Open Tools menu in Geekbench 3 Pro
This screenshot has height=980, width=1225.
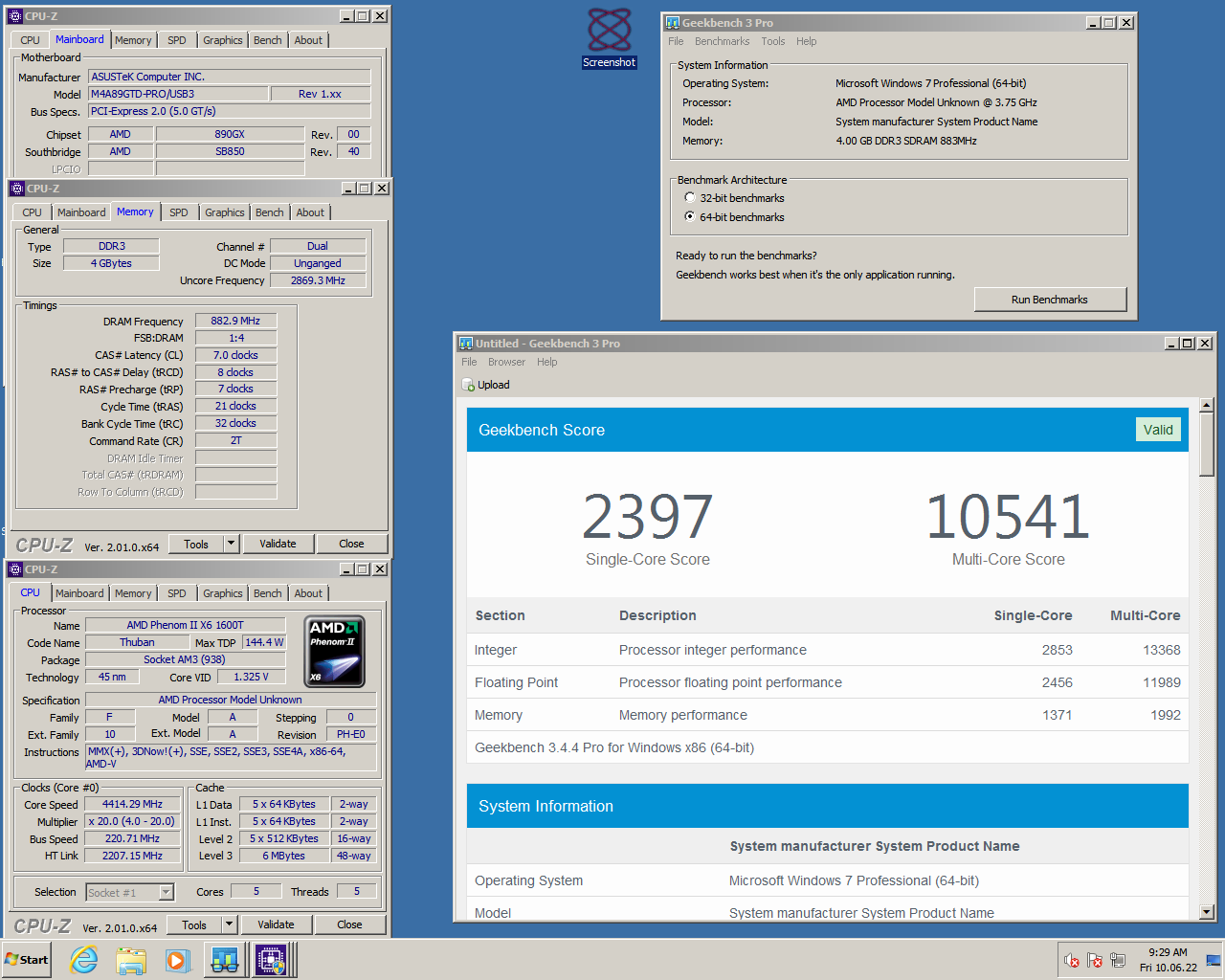(x=772, y=41)
